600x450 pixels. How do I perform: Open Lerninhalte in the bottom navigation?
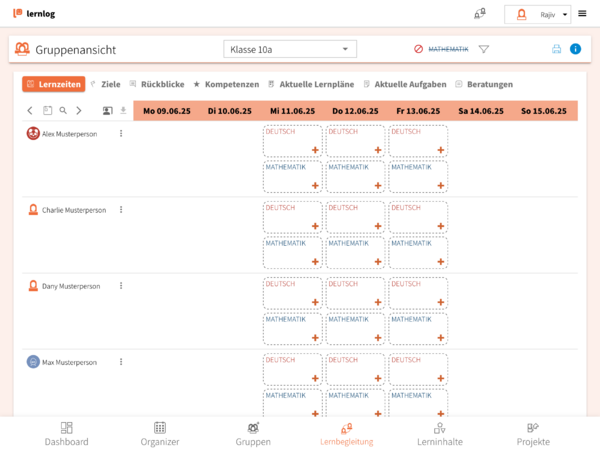click(x=440, y=433)
